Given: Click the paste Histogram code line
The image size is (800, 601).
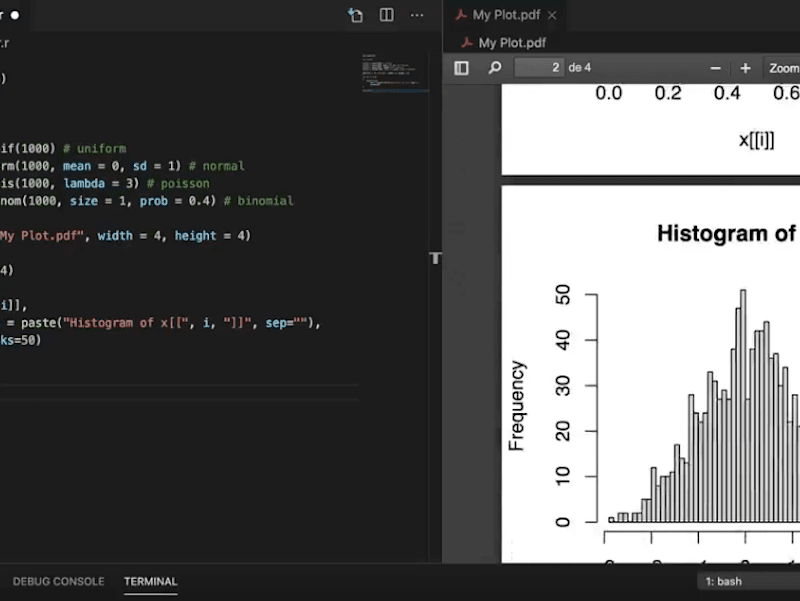Looking at the screenshot, I should tap(160, 323).
